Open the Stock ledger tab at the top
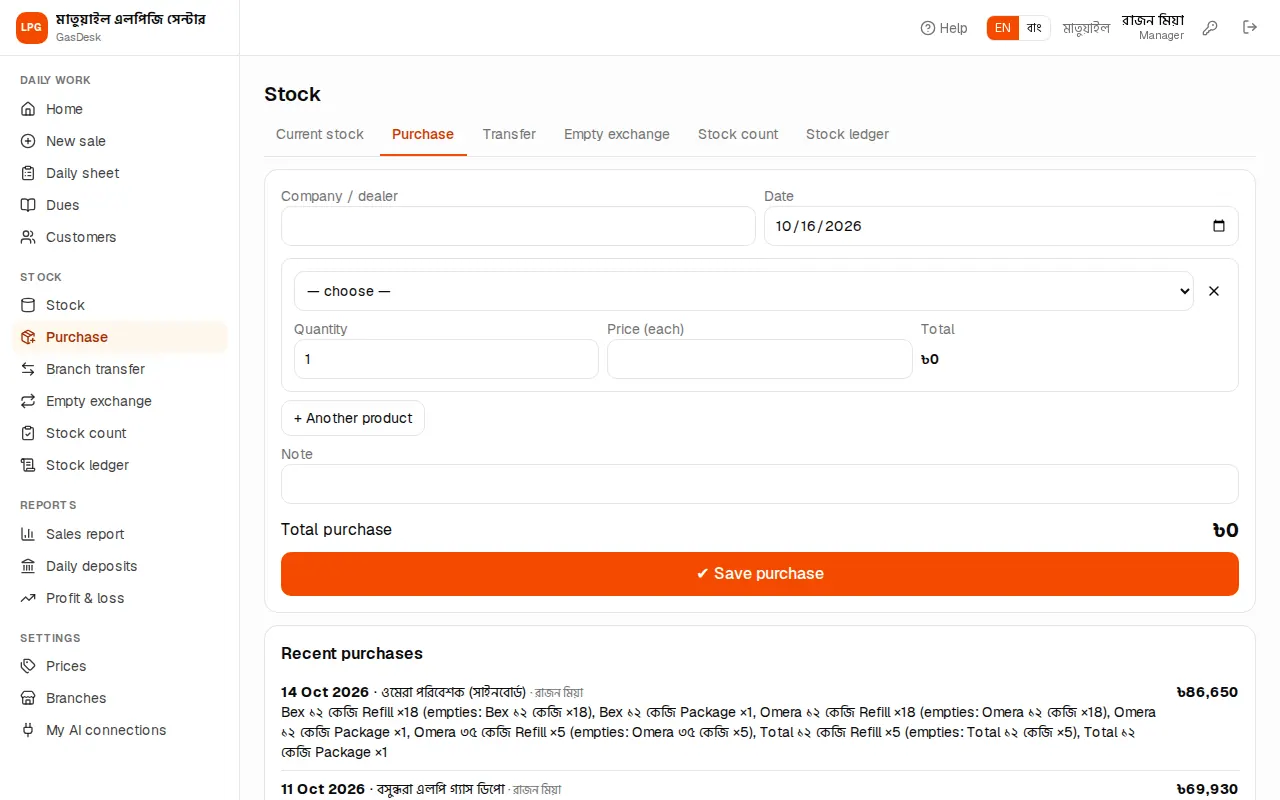The height and width of the screenshot is (800, 1280). point(847,135)
